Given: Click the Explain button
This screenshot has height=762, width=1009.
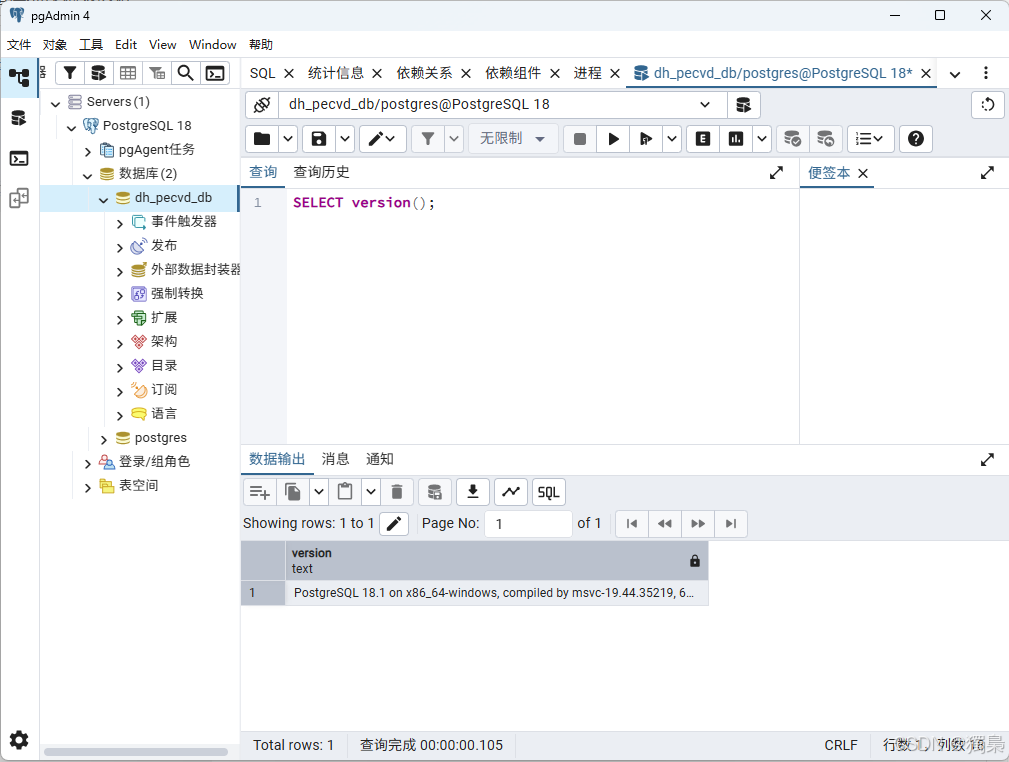Looking at the screenshot, I should (703, 138).
